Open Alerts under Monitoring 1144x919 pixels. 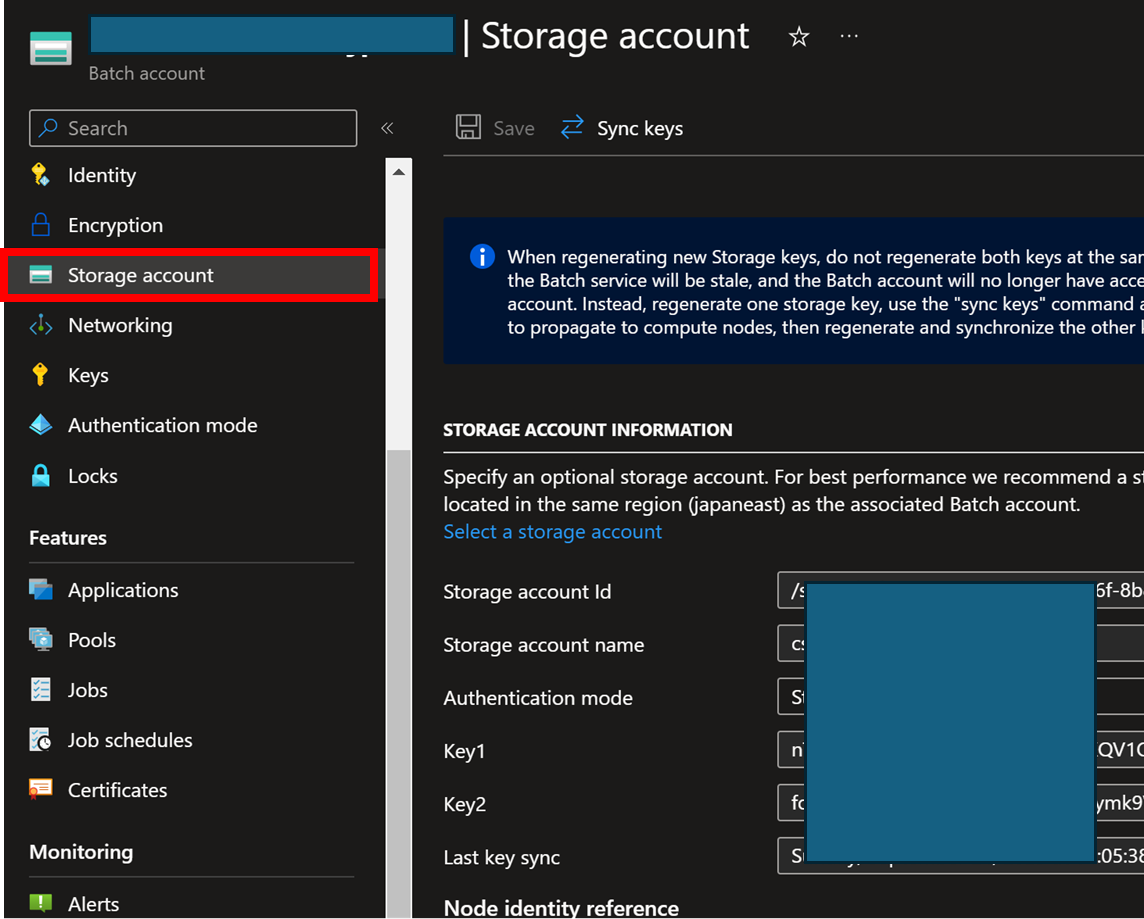click(93, 904)
